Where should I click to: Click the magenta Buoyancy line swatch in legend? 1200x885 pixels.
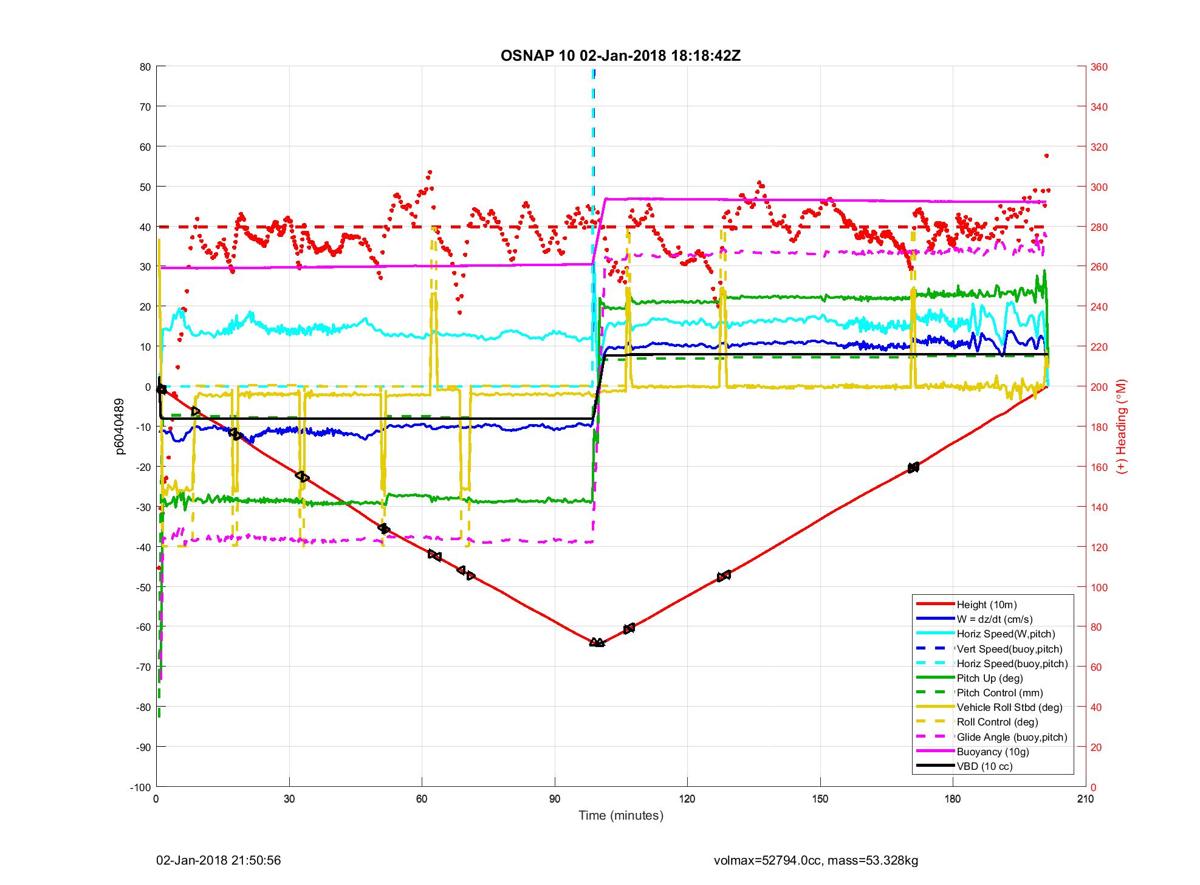(x=934, y=752)
